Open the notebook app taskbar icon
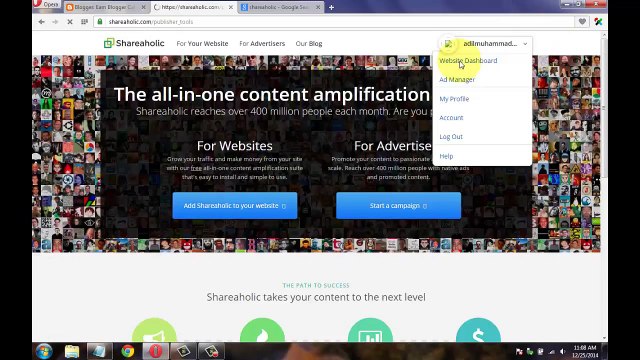The image size is (640, 360). tap(99, 351)
